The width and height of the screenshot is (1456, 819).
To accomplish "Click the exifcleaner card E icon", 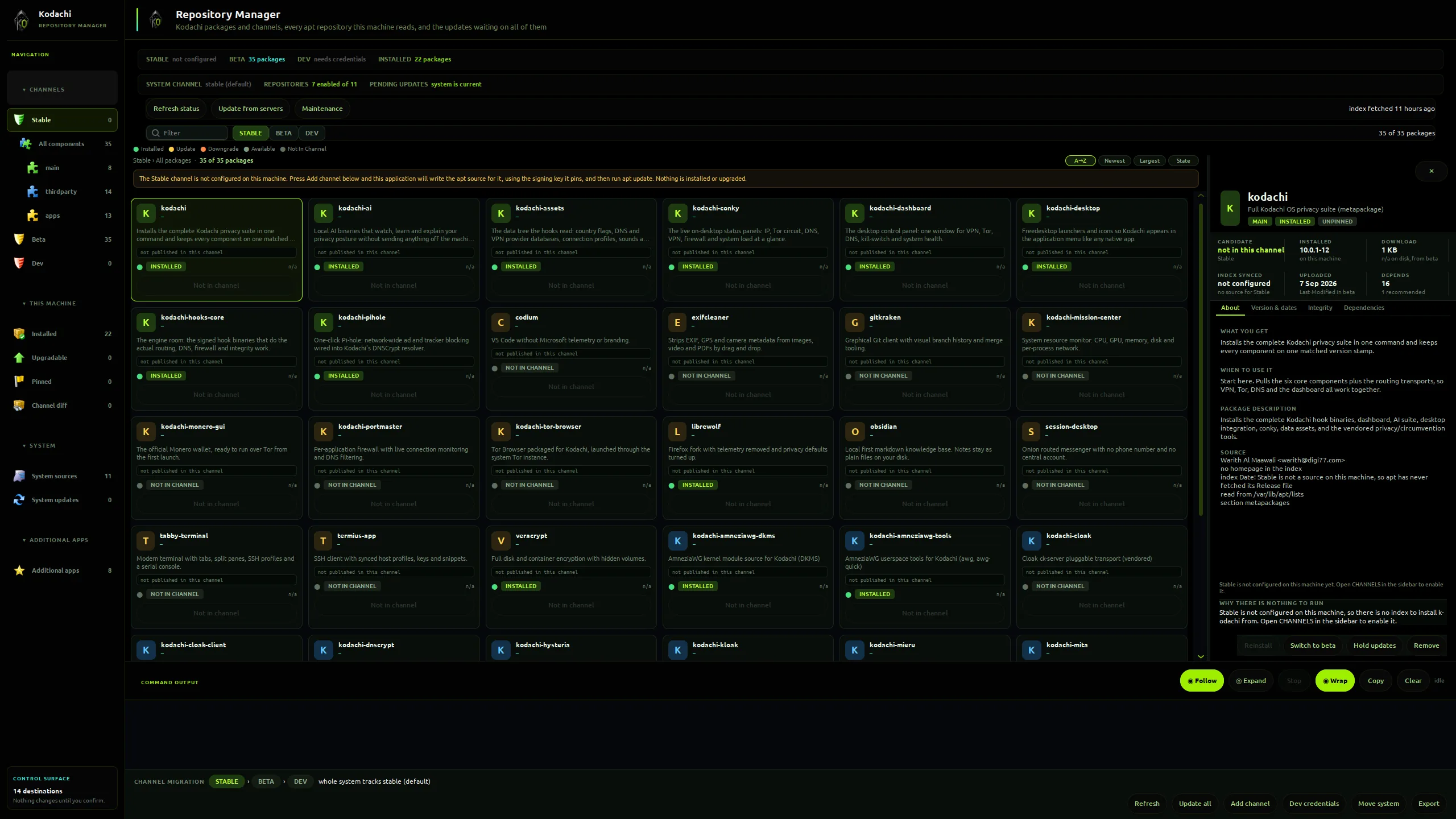I will 677,322.
